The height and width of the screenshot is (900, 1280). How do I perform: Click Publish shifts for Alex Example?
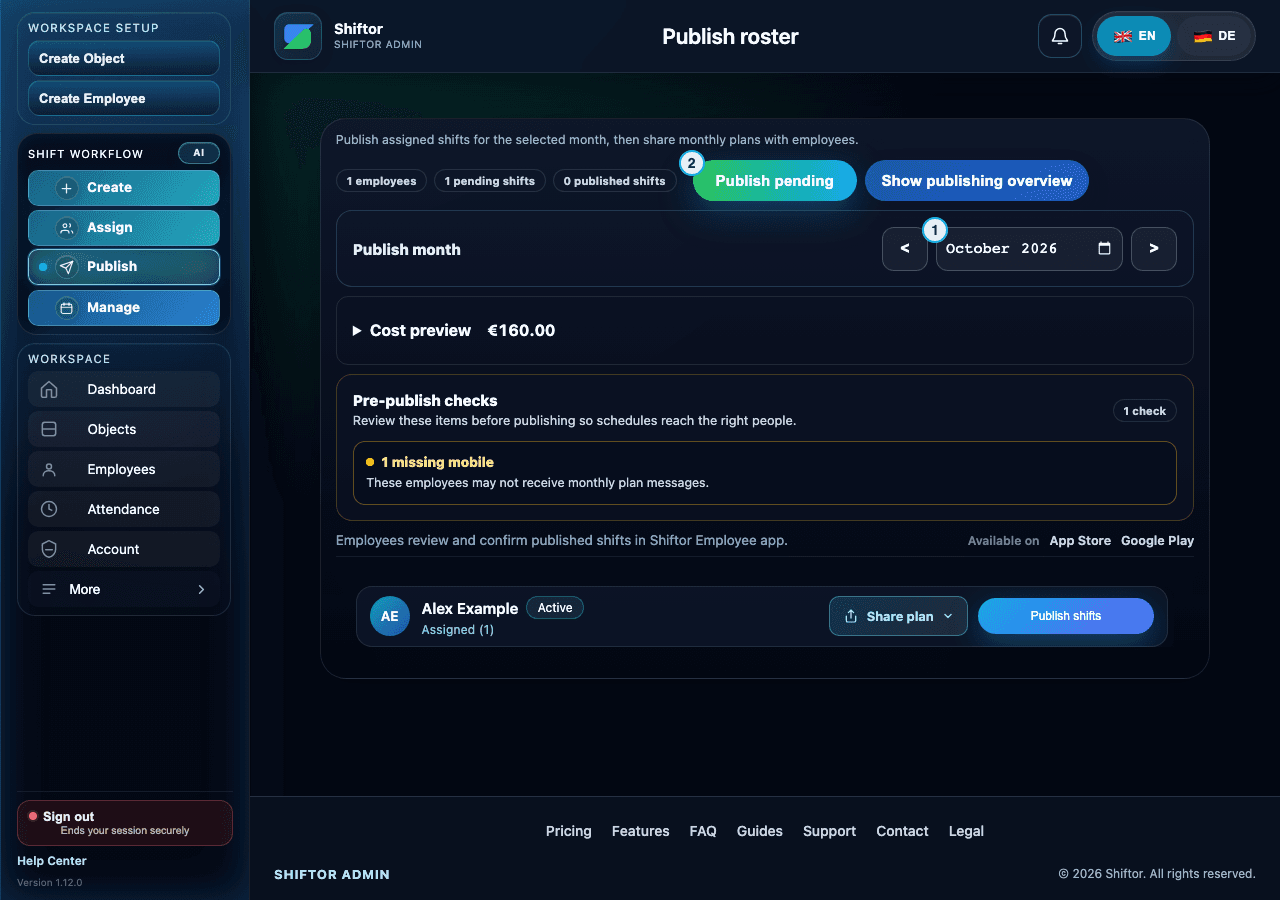pos(1066,616)
